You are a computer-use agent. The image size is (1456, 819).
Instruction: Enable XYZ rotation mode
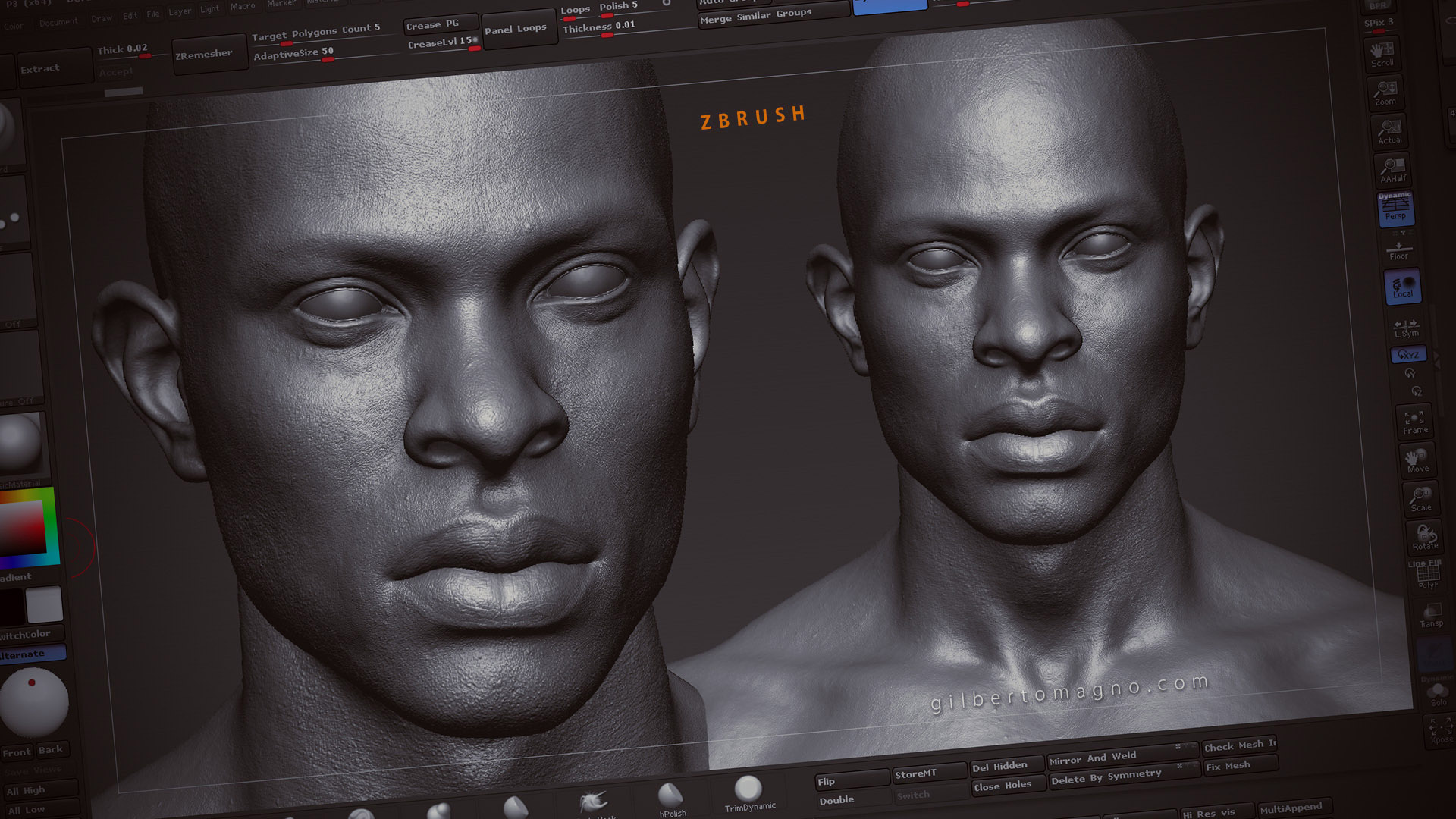coord(1408,354)
